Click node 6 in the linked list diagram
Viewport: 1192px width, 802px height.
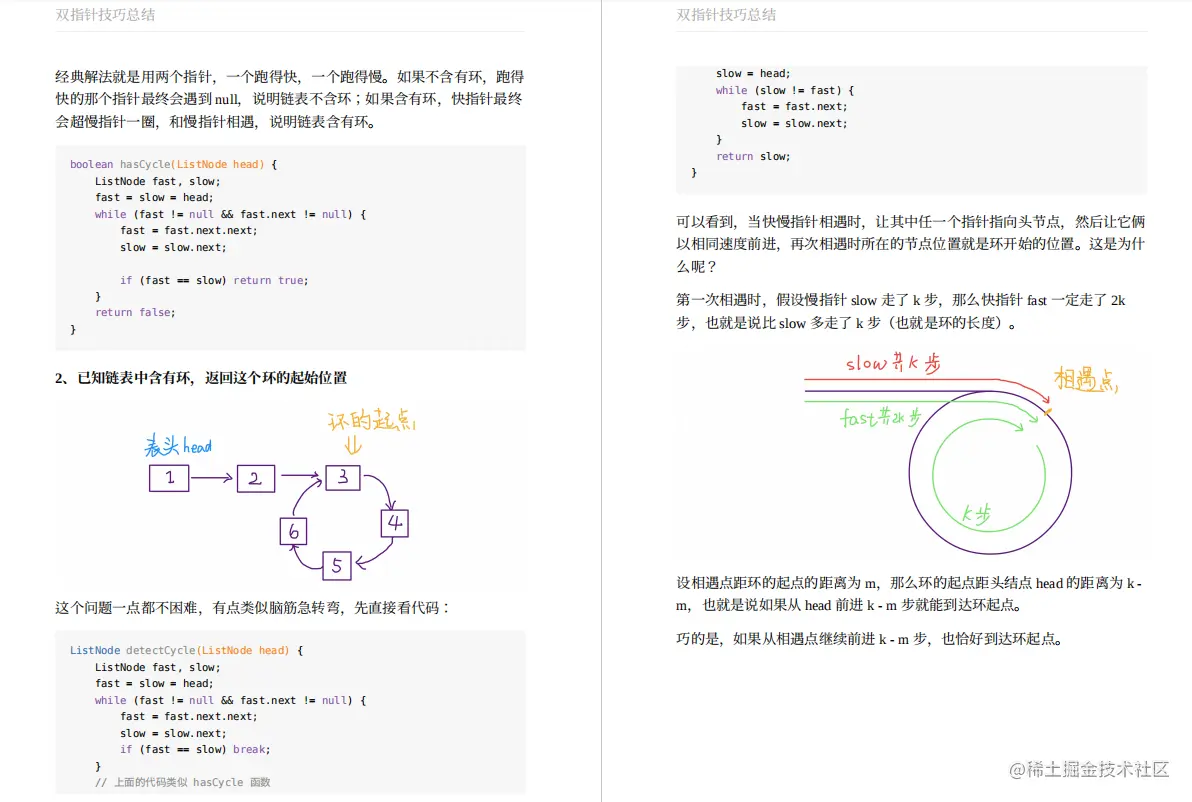tap(293, 531)
